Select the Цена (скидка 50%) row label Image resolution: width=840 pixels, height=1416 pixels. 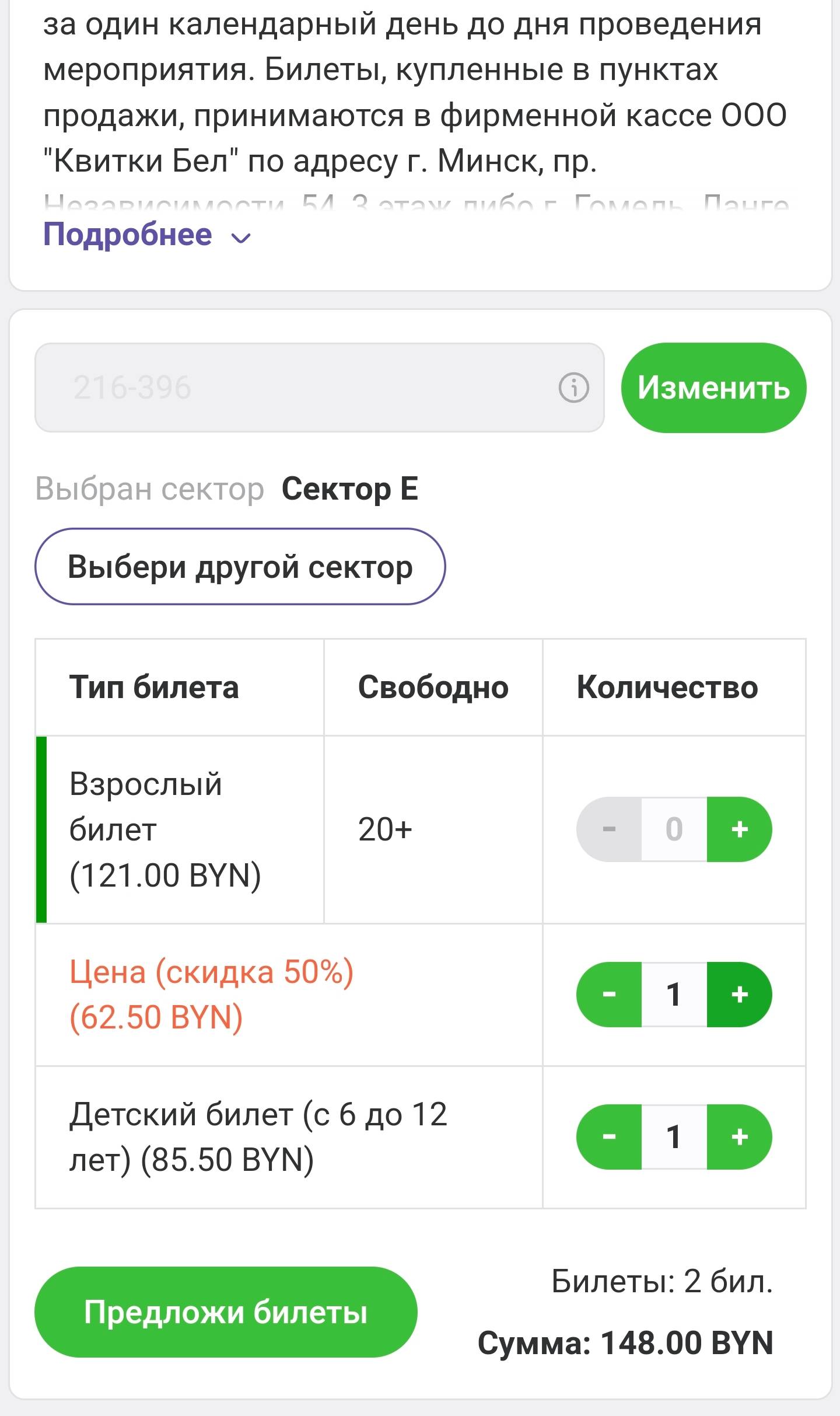212,995
